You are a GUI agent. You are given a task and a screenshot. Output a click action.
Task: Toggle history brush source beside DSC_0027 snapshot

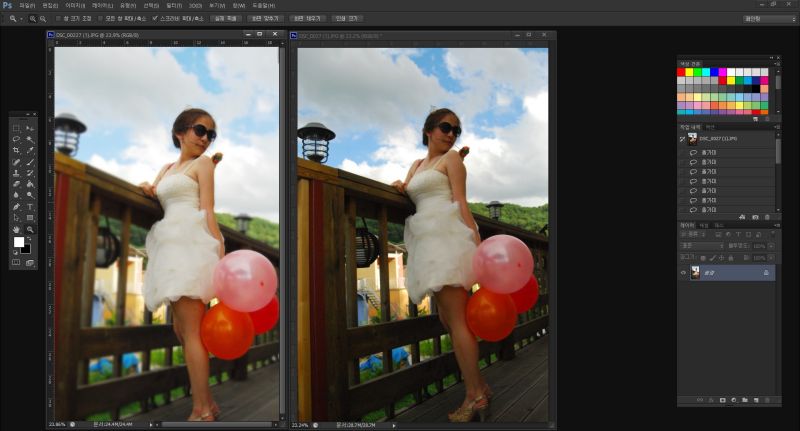coord(683,139)
